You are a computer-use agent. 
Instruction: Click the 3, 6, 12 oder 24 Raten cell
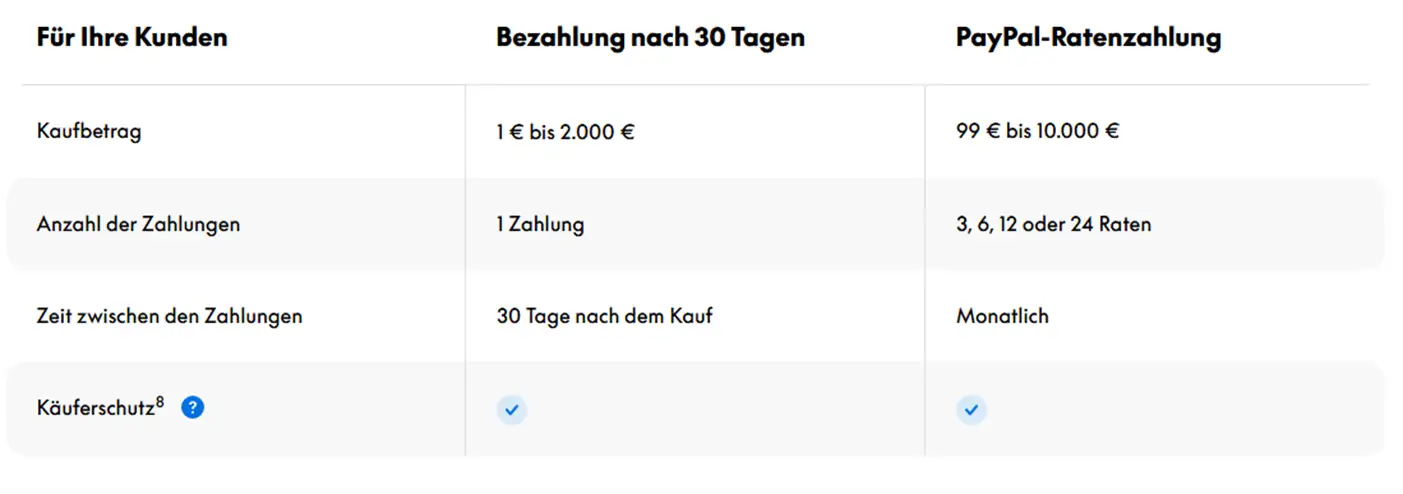coord(1054,224)
